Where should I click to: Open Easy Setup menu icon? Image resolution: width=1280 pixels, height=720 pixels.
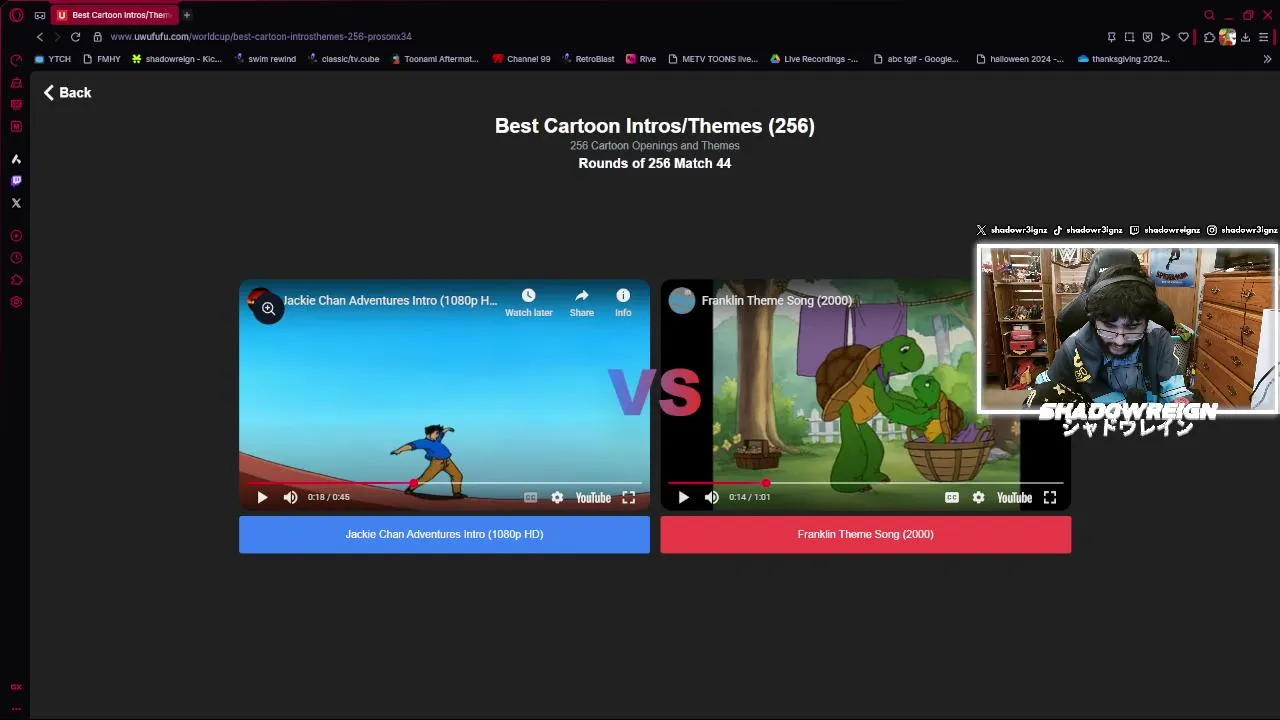pyautogui.click(x=1264, y=37)
